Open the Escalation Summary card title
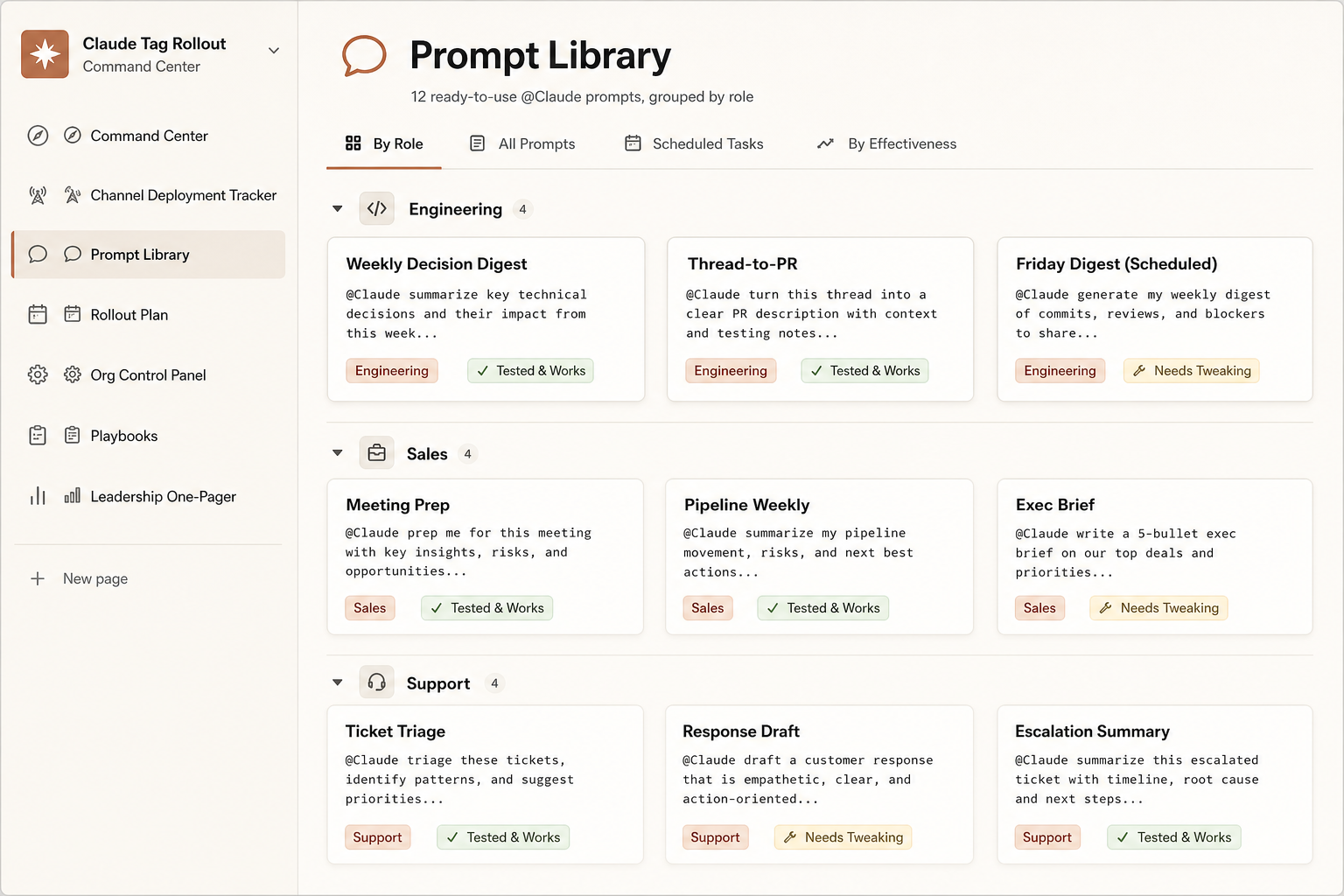1344x896 pixels. pyautogui.click(x=1092, y=731)
